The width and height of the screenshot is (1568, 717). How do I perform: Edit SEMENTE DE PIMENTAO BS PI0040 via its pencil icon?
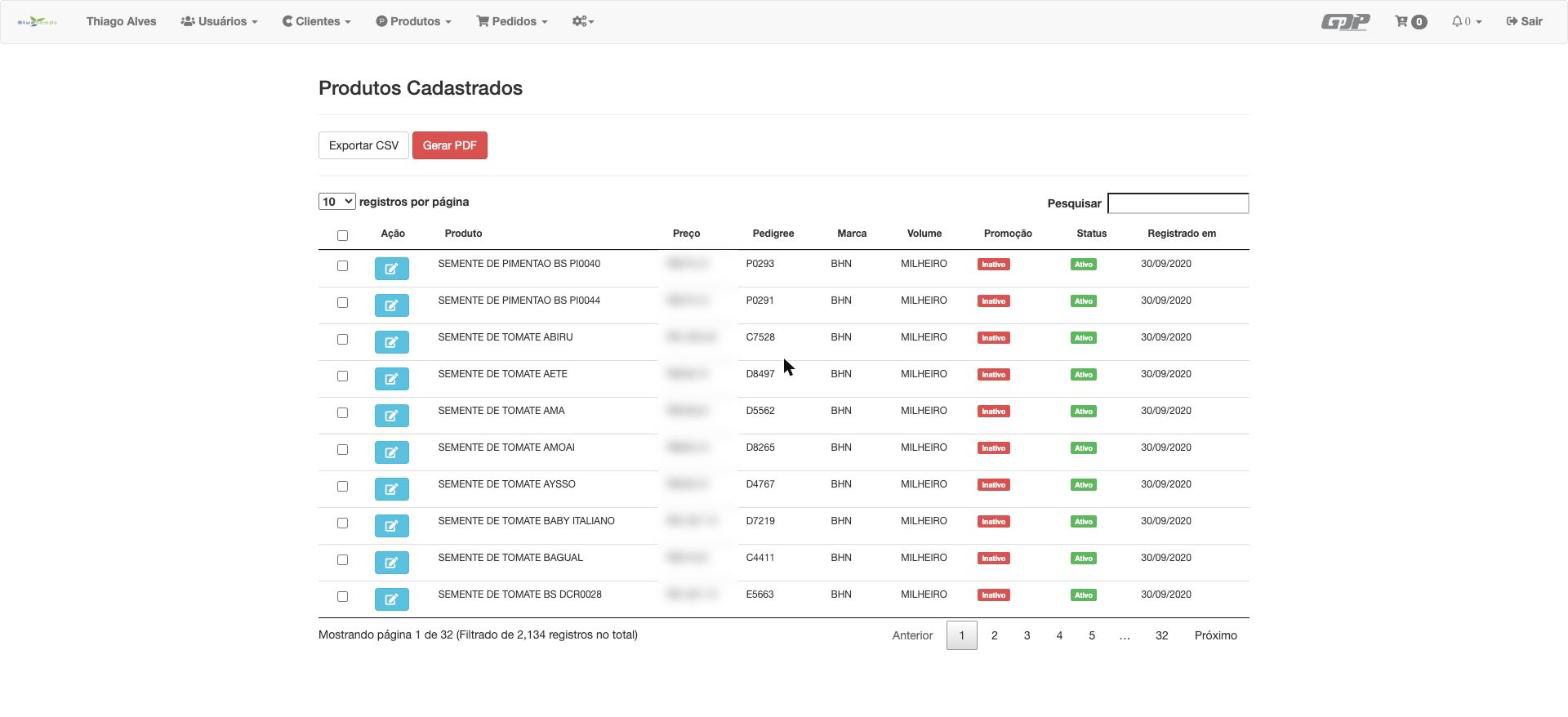tap(391, 269)
